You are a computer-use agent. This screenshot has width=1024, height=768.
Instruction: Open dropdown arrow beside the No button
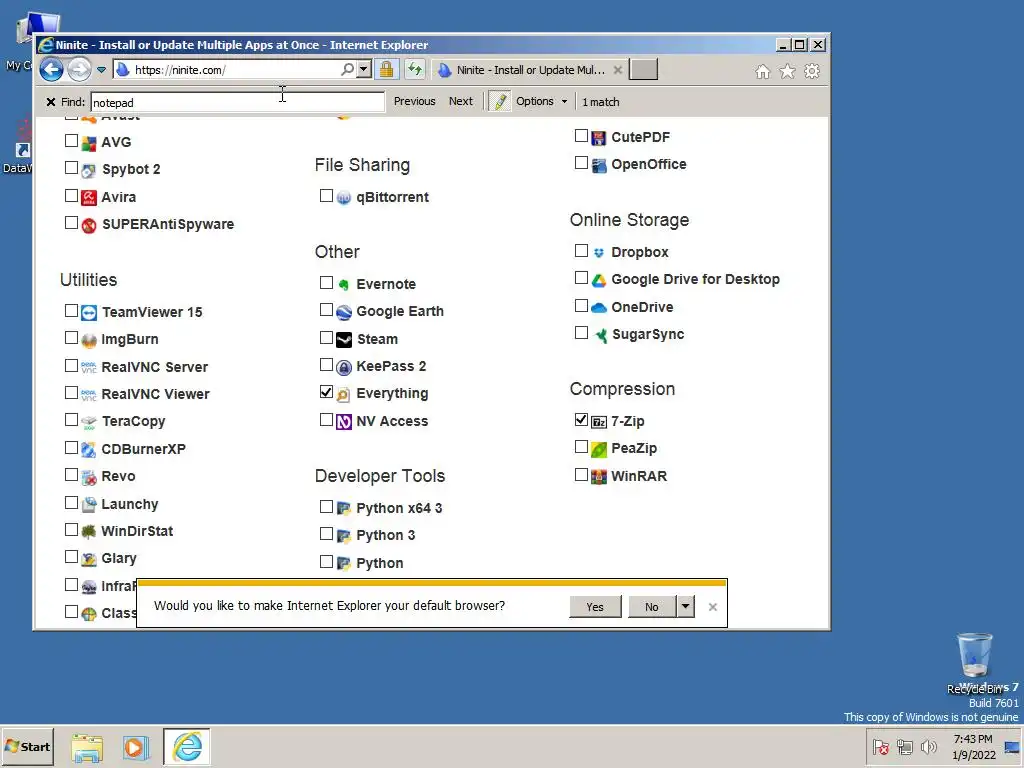(685, 607)
